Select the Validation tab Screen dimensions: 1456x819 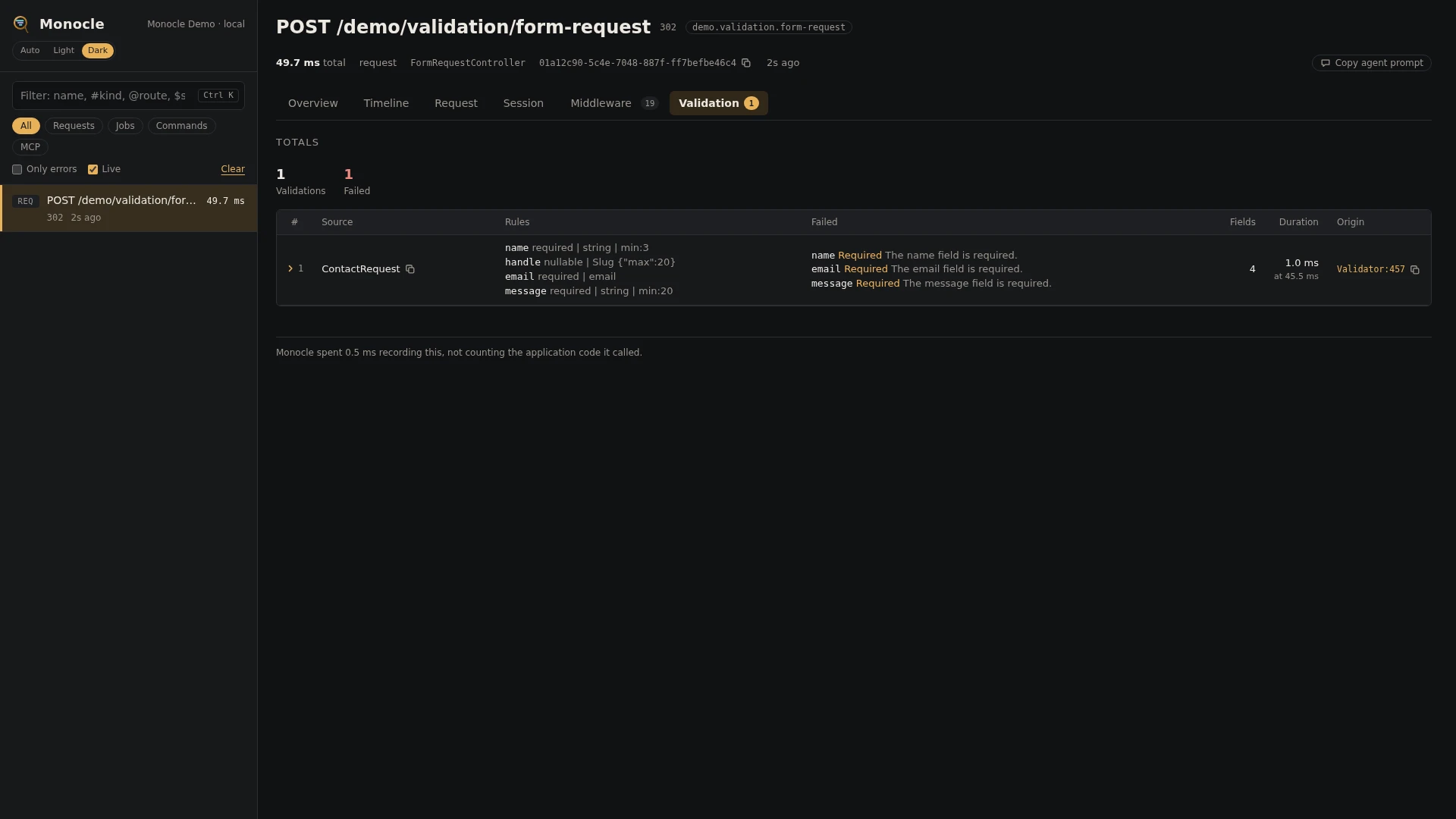click(718, 103)
